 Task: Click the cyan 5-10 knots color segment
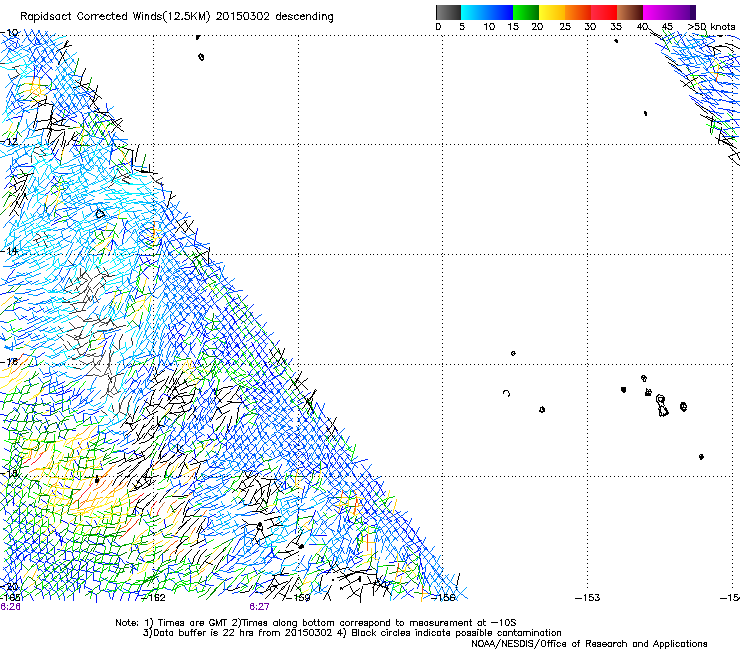coord(474,12)
